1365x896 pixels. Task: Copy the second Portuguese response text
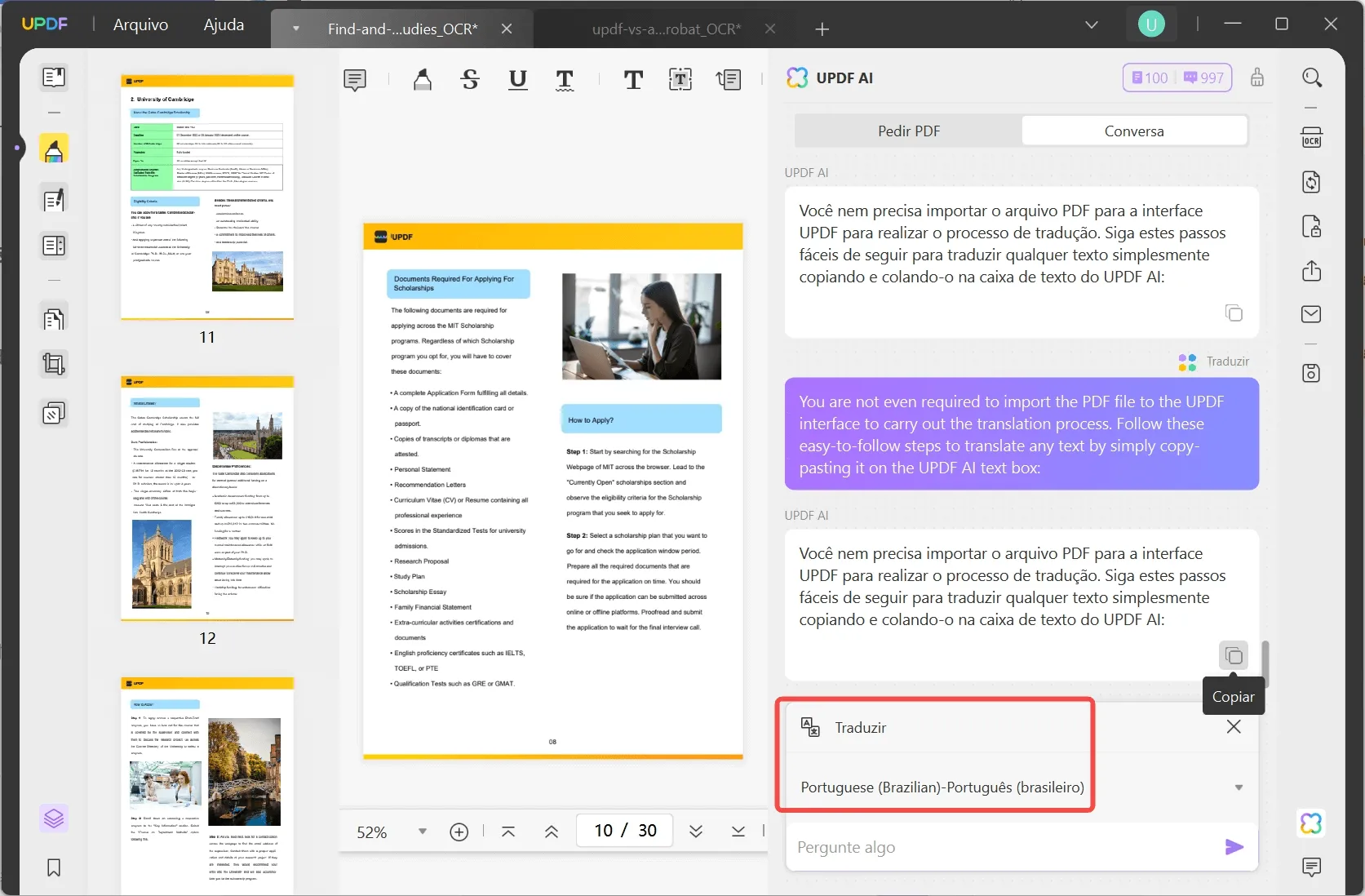coord(1234,655)
